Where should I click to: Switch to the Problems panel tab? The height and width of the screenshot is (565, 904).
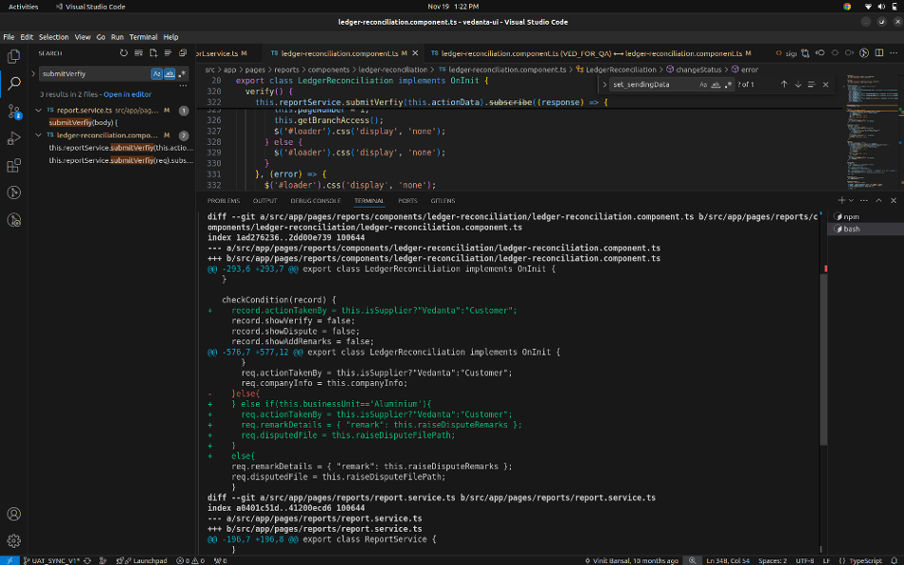pyautogui.click(x=223, y=201)
